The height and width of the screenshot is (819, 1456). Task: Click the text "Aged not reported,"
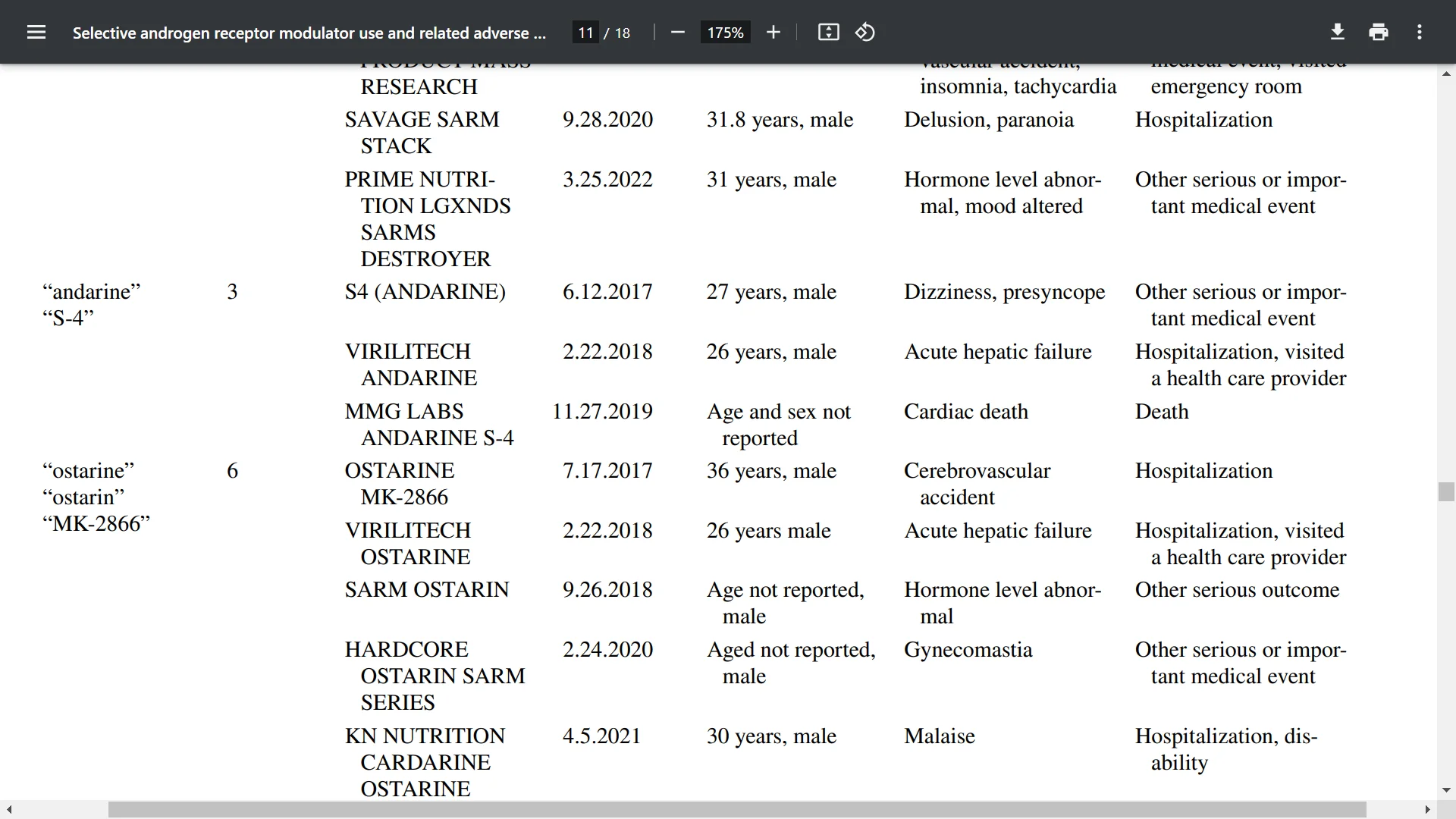[791, 650]
